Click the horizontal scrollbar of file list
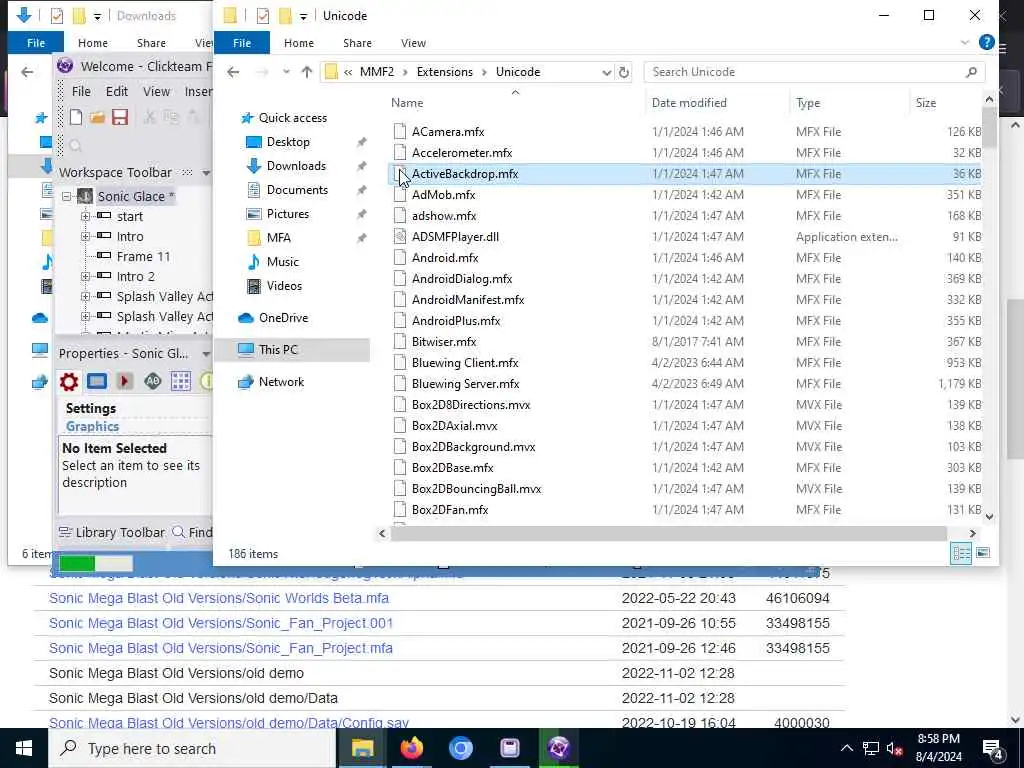 [668, 534]
